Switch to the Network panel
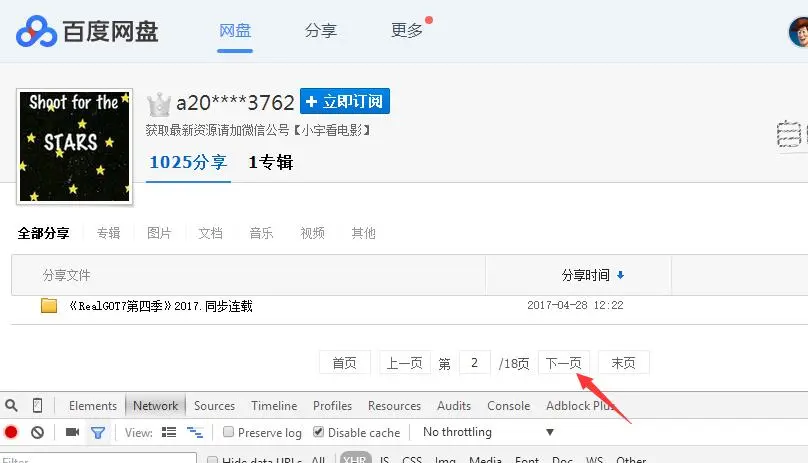This screenshot has height=463, width=808. point(156,406)
